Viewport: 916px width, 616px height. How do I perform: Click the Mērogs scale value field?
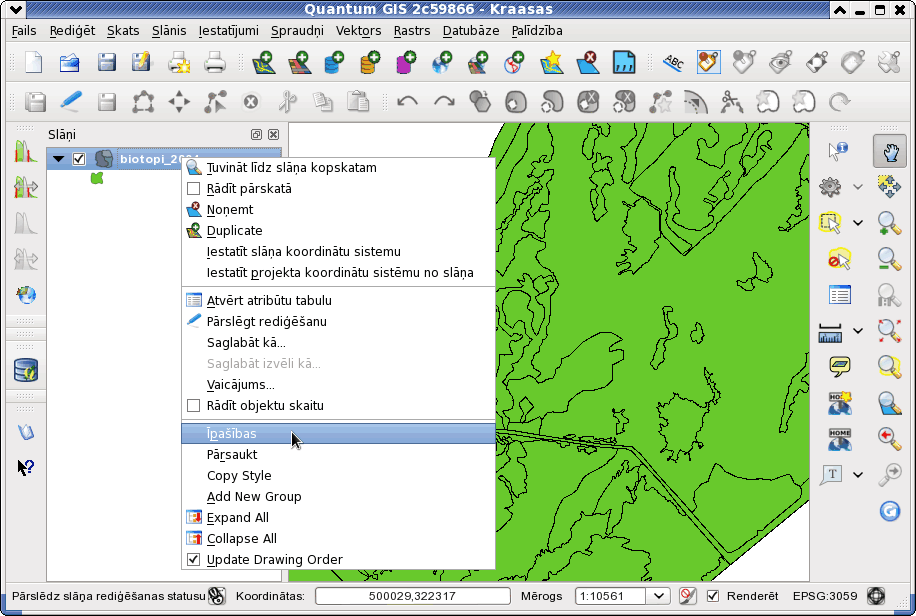pos(611,596)
